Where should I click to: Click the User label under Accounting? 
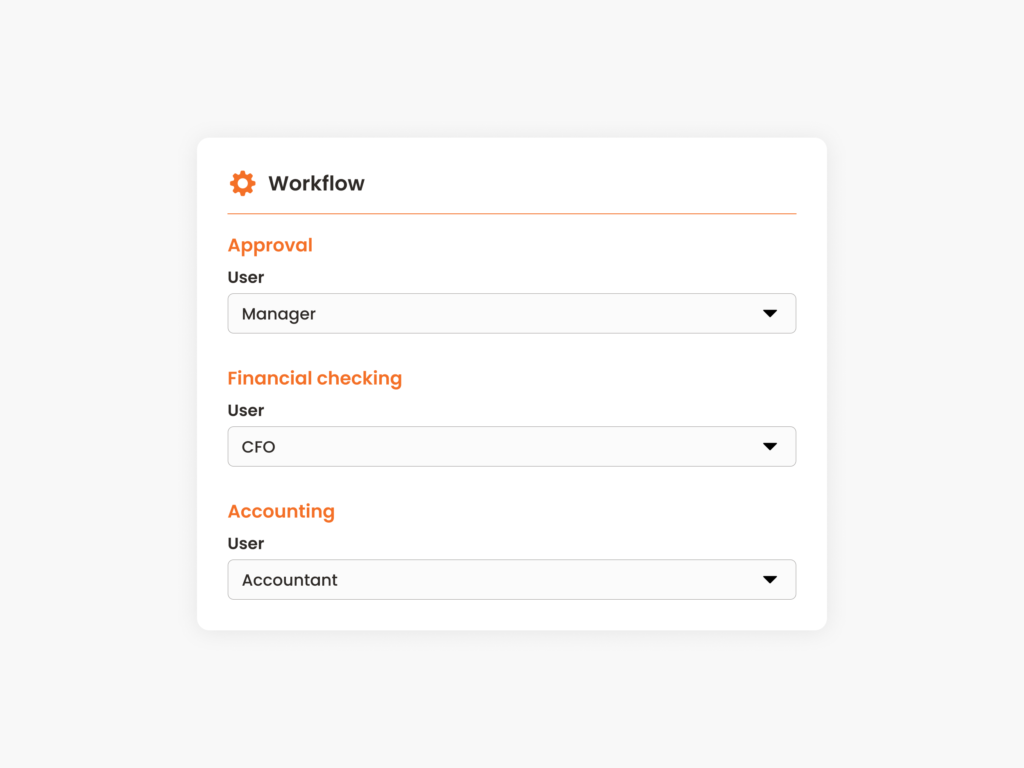tap(245, 543)
